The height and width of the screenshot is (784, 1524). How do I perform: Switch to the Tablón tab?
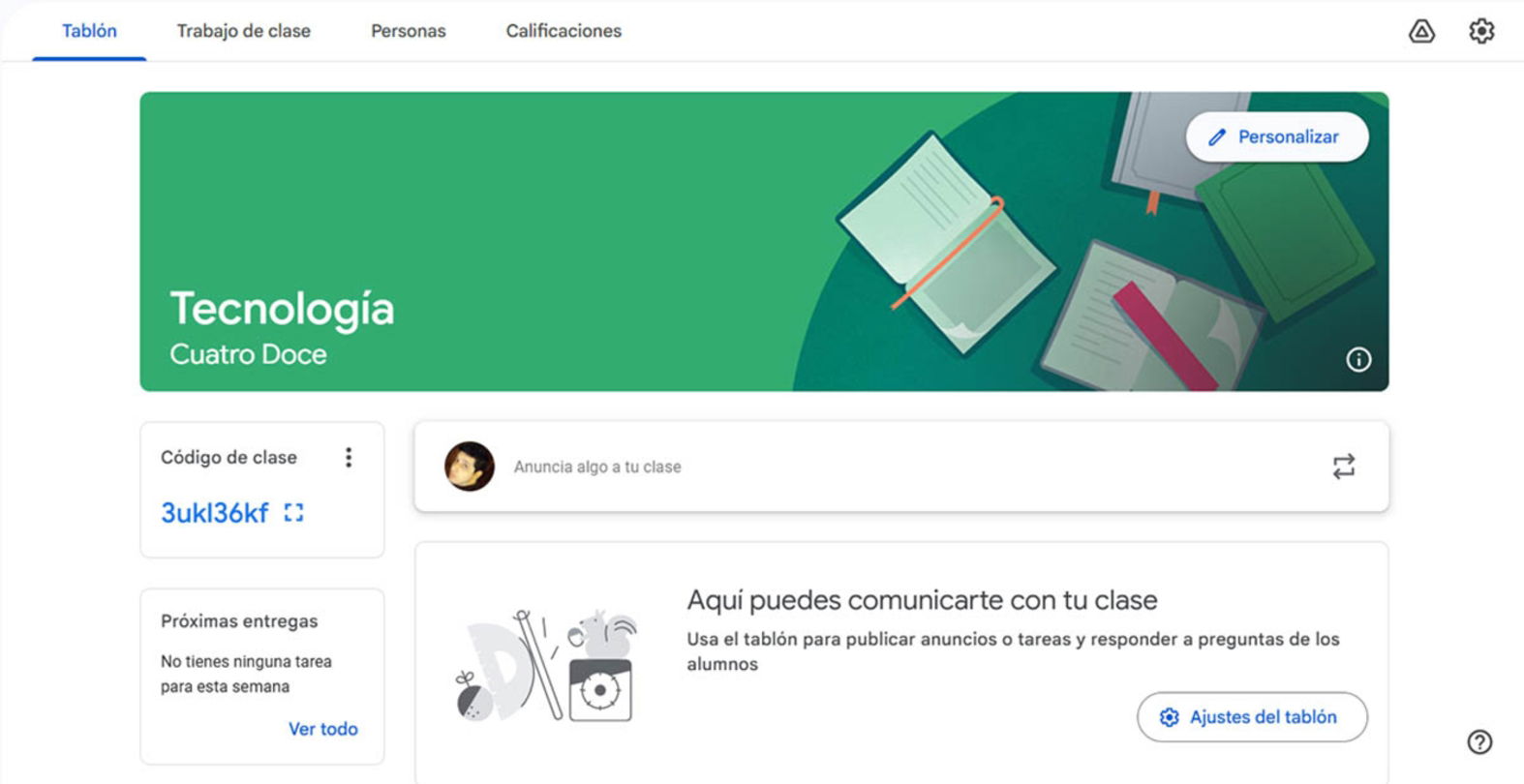[x=89, y=31]
